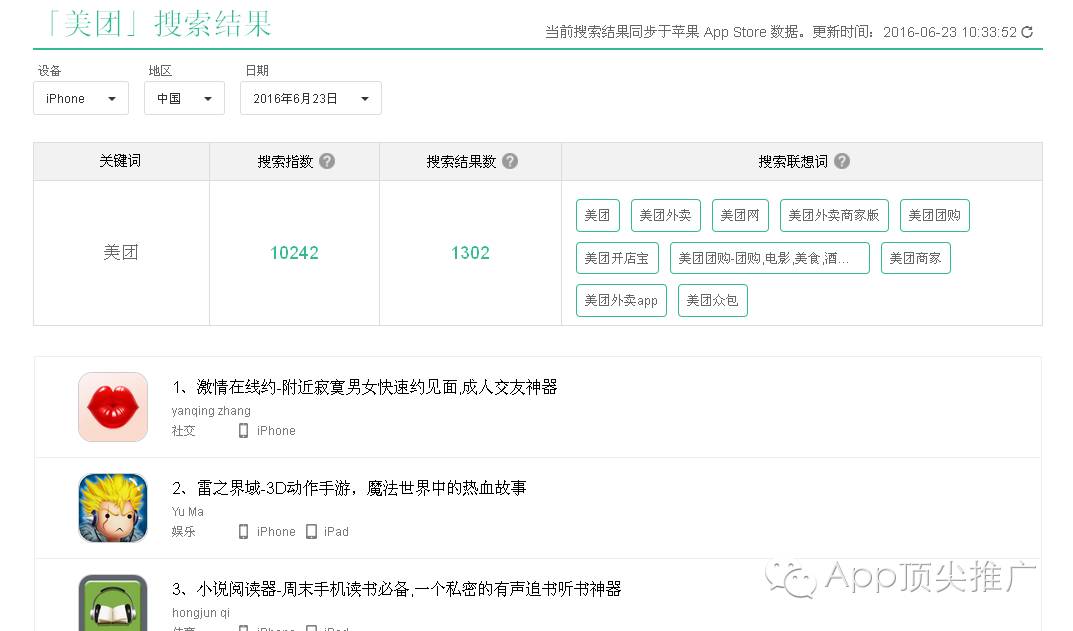Click the 搜索指数 column header text
The height and width of the screenshot is (631, 1073).
[285, 162]
